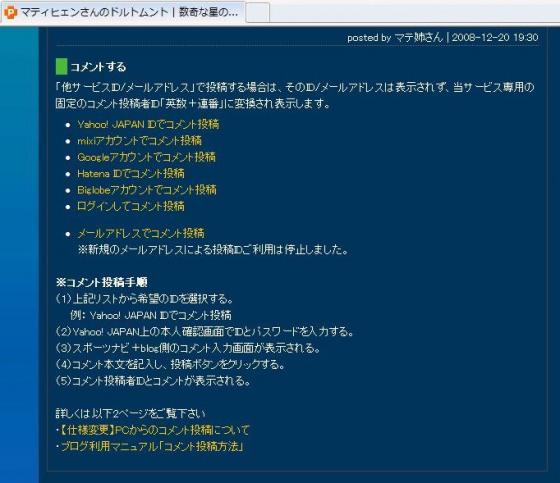Open ログインしてコメント投稿 link
560x483 pixels.
click(131, 206)
